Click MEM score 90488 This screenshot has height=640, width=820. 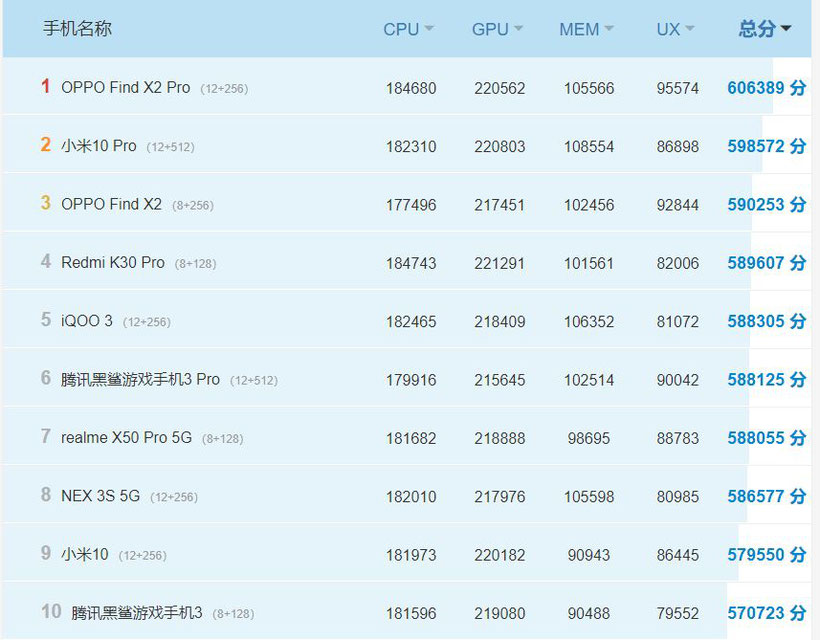click(x=589, y=613)
